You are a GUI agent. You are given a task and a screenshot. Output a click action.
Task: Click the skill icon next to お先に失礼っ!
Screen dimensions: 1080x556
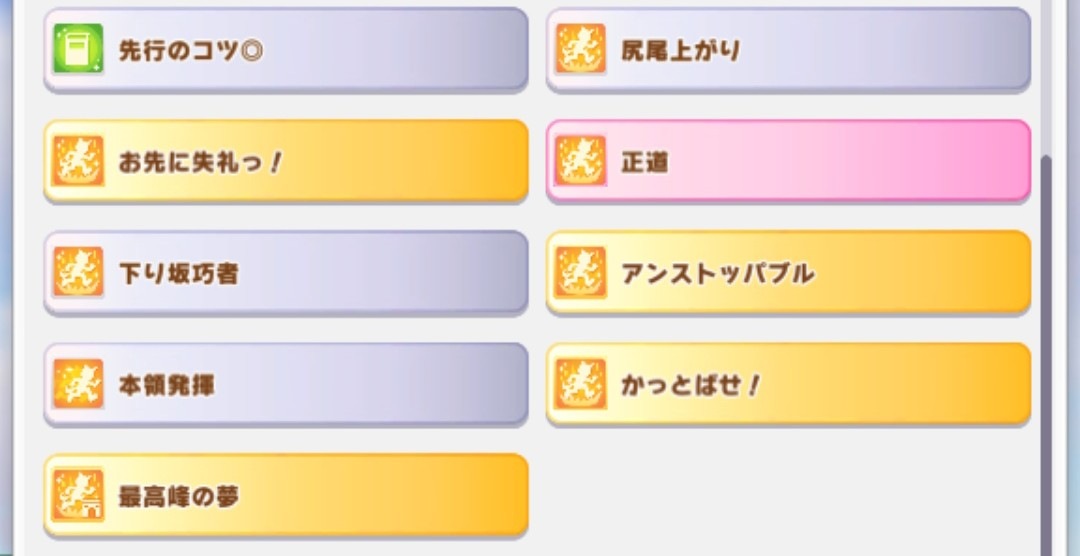point(79,161)
